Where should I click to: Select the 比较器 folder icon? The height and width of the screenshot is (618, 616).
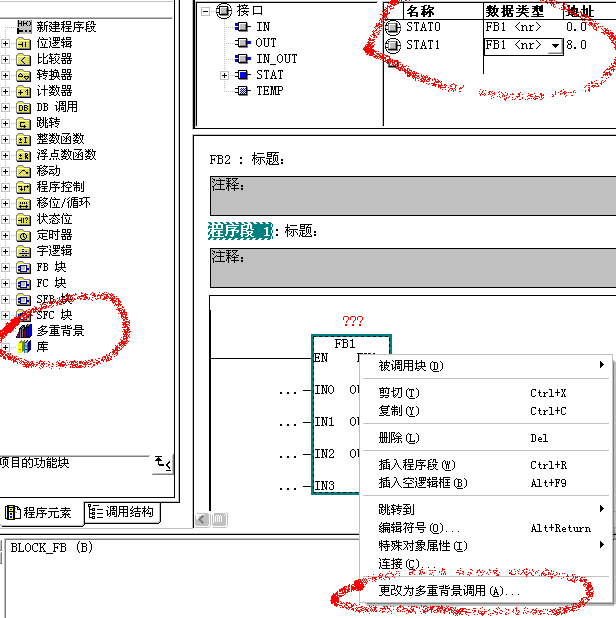pyautogui.click(x=24, y=60)
